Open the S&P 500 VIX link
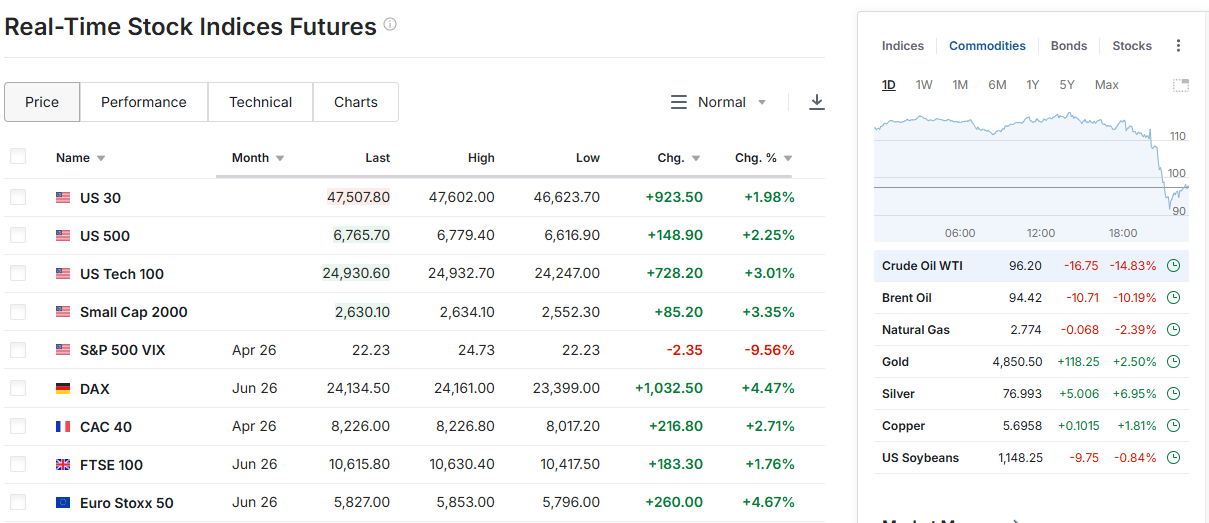The image size is (1209, 523). [123, 350]
